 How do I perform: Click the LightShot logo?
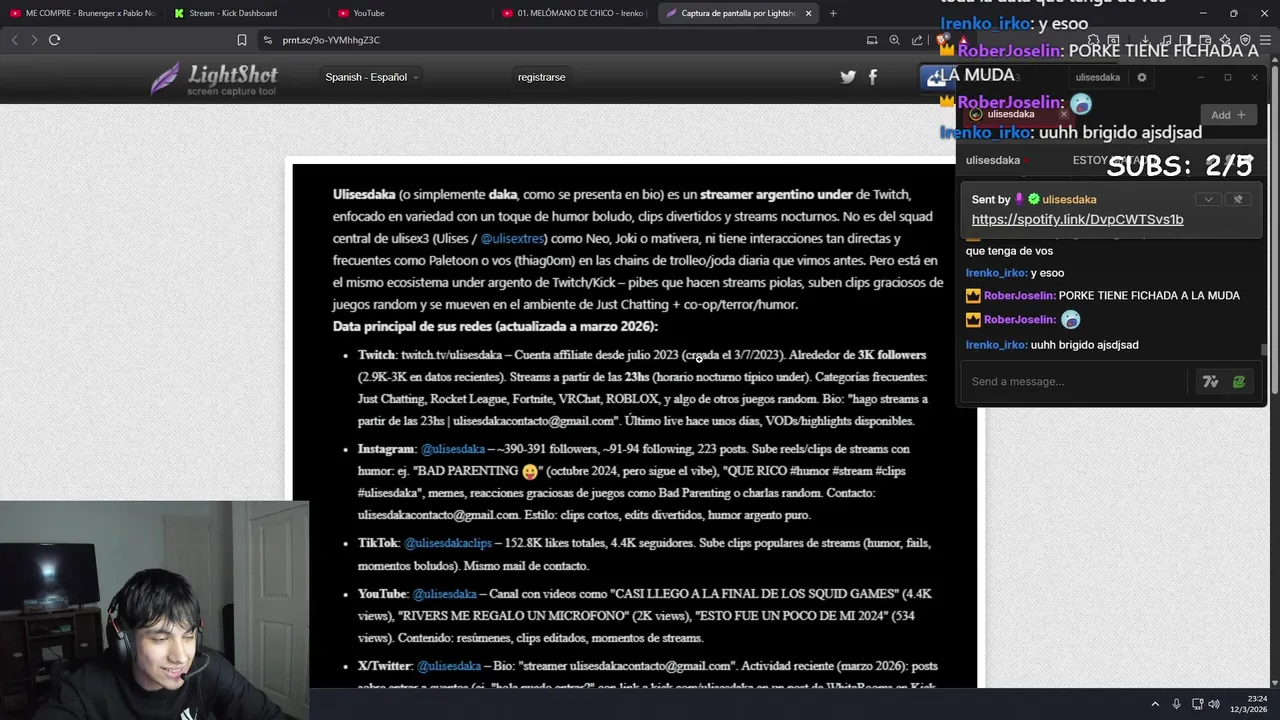point(214,78)
